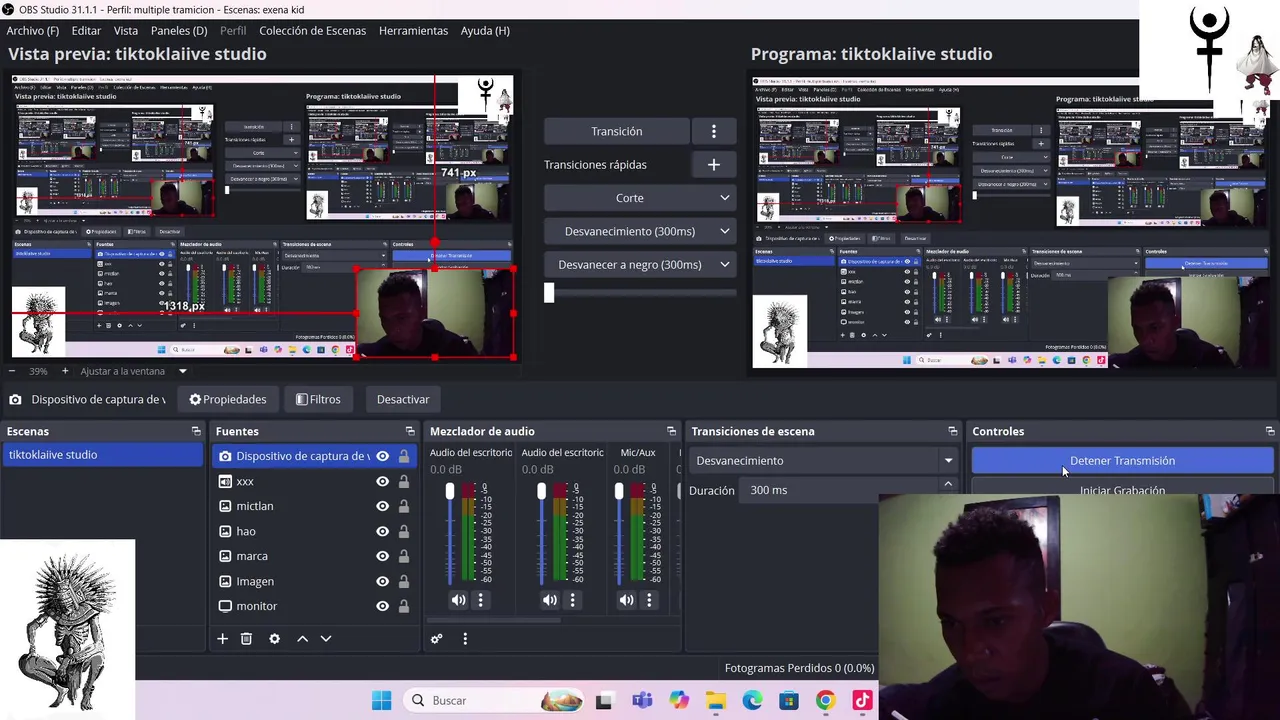Viewport: 1280px width, 720px height.
Task: Click the Desactivar button
Action: pyautogui.click(x=403, y=399)
